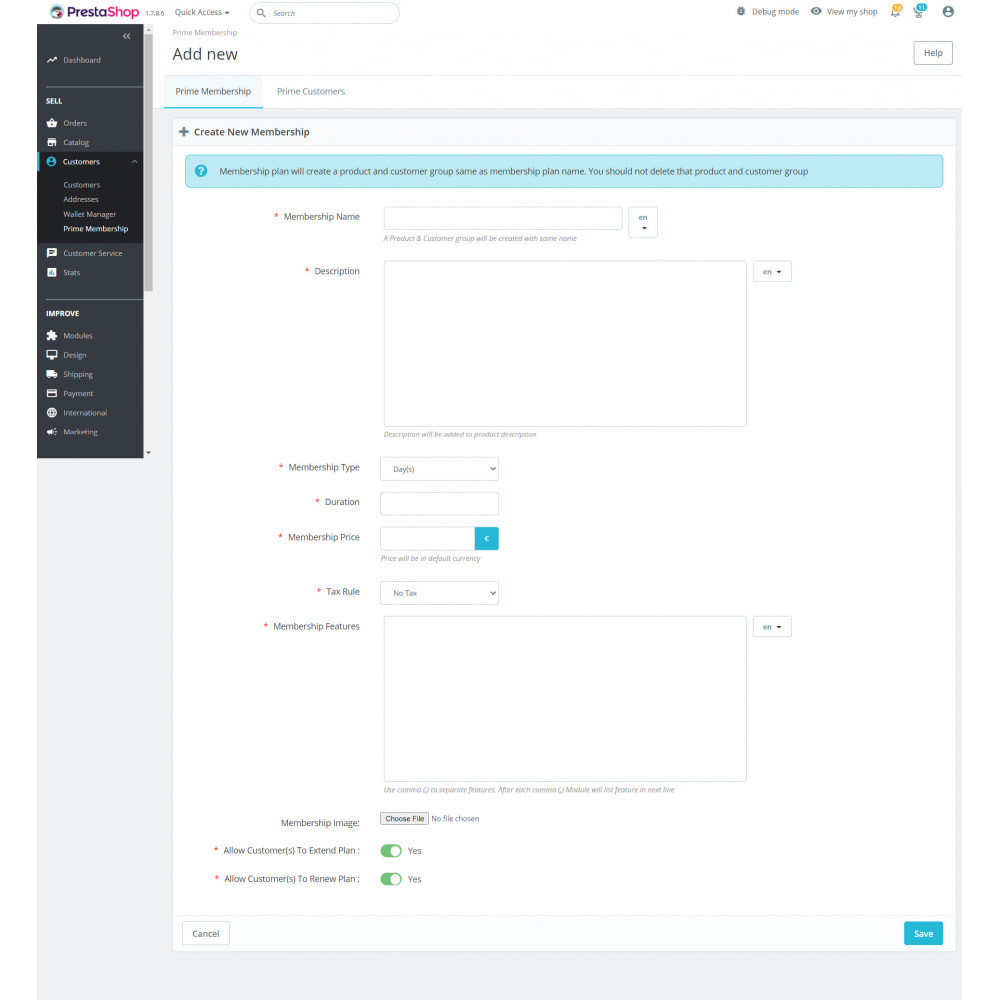Click the plus icon beside Create New Membership

[184, 132]
